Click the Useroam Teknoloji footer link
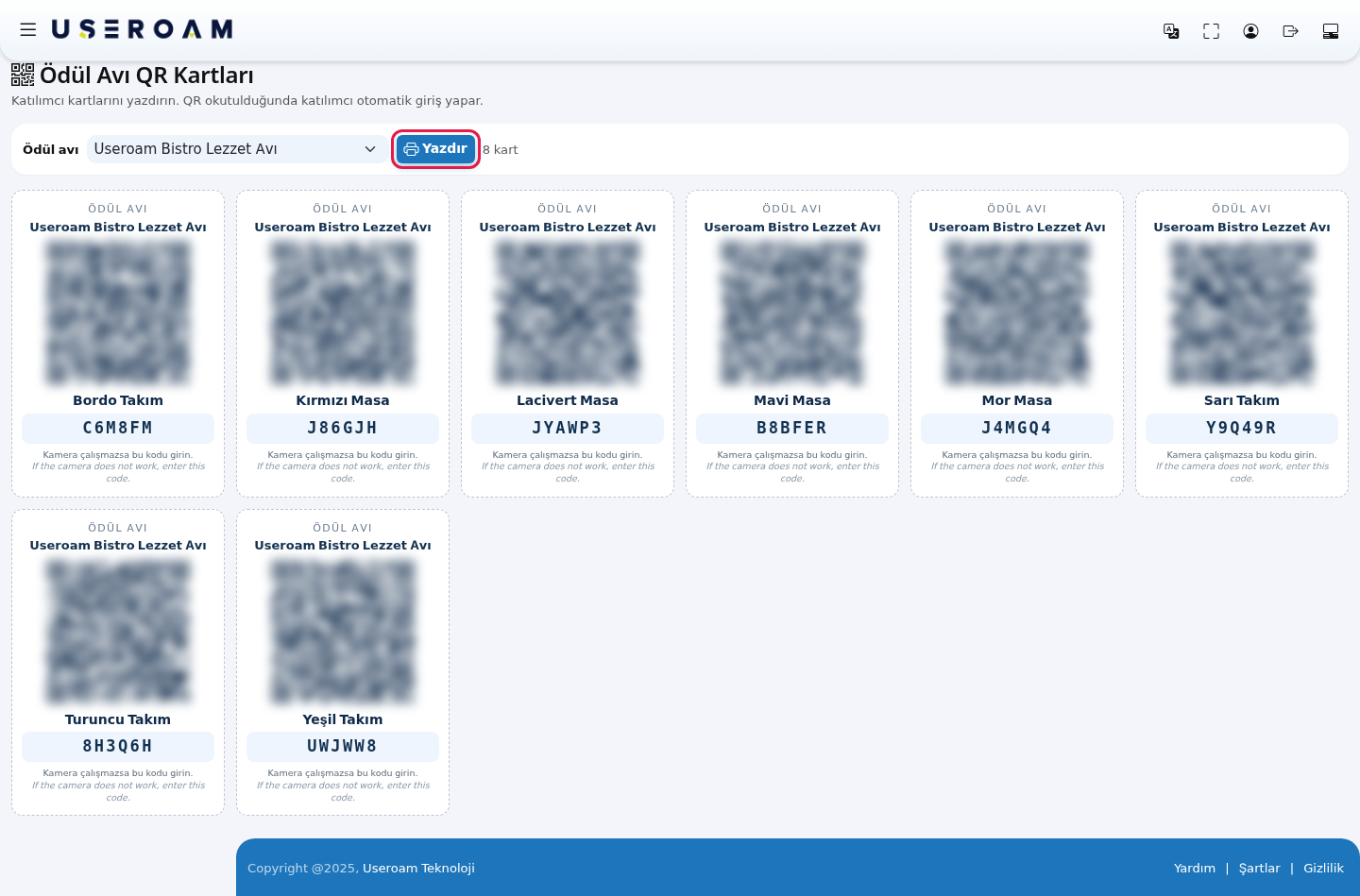The height and width of the screenshot is (896, 1360). point(418,868)
